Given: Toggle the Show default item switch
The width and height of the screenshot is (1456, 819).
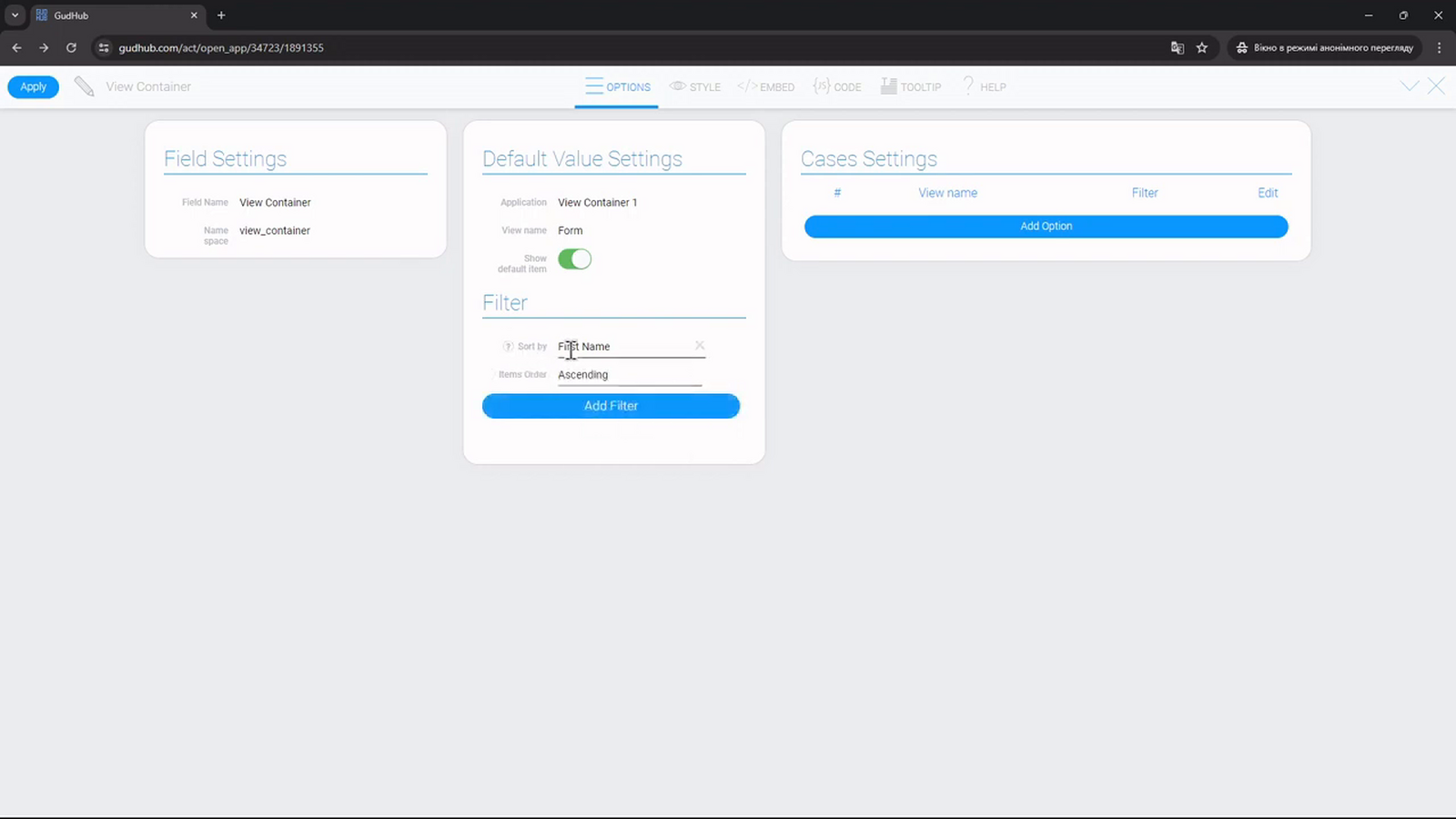Looking at the screenshot, I should (574, 259).
